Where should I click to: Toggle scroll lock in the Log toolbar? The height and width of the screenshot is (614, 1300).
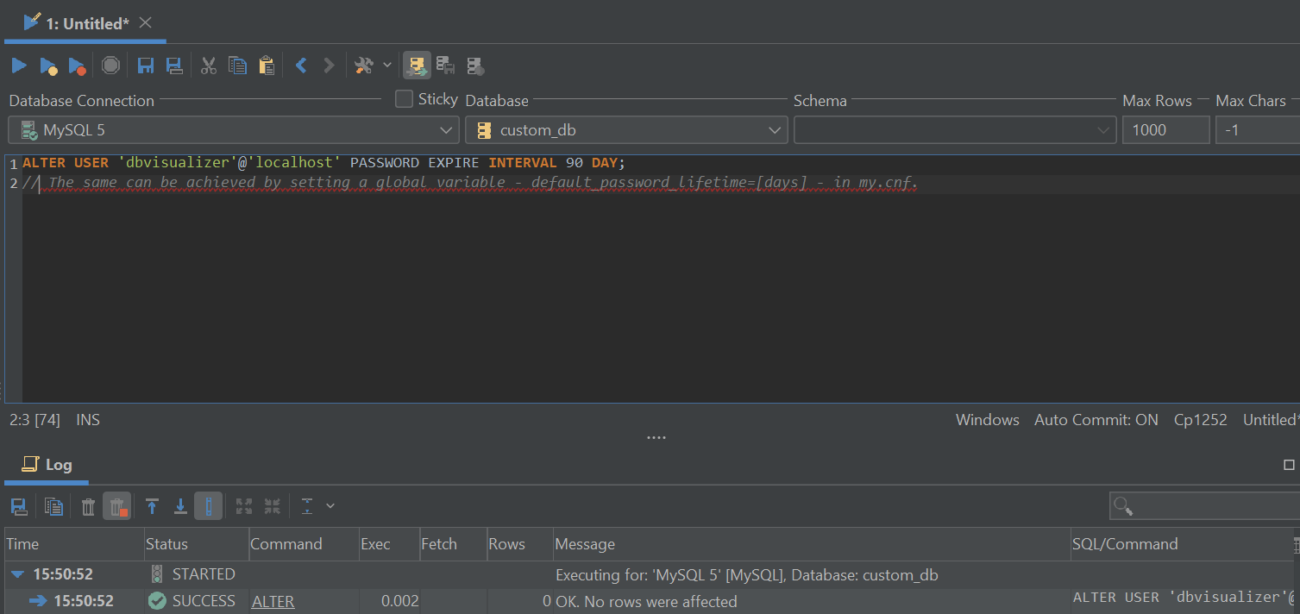coord(208,506)
